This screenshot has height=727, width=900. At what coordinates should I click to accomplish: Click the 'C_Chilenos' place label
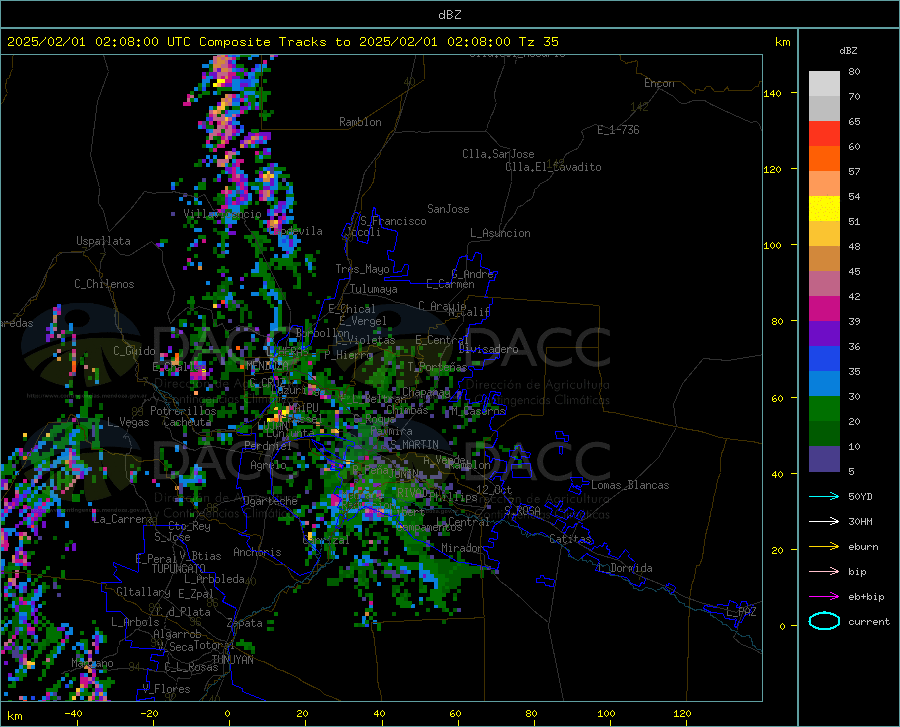(x=104, y=284)
